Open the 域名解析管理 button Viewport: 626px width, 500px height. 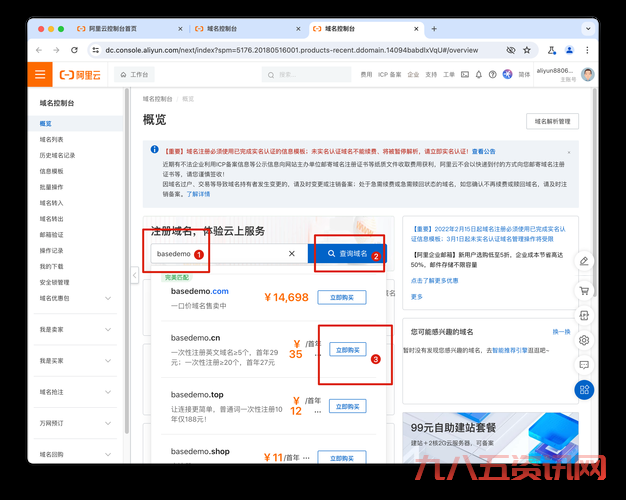coord(552,121)
